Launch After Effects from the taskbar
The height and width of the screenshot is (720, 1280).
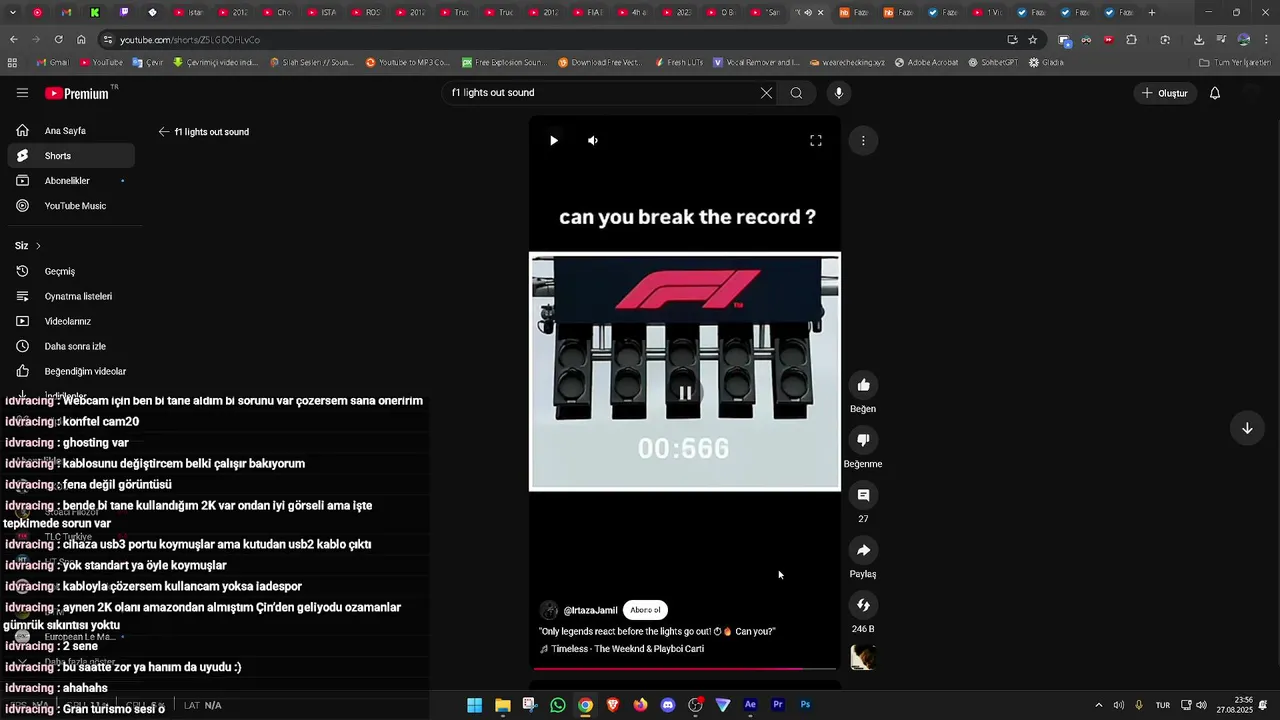[x=750, y=705]
